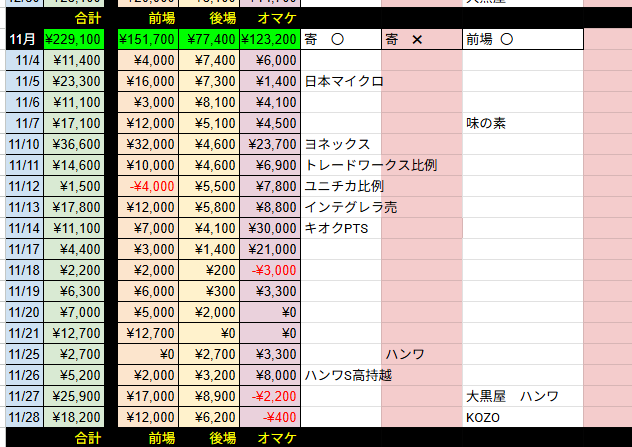This screenshot has width=632, height=447.
Task: Select the 11月 month label cell
Action: [x=23, y=40]
